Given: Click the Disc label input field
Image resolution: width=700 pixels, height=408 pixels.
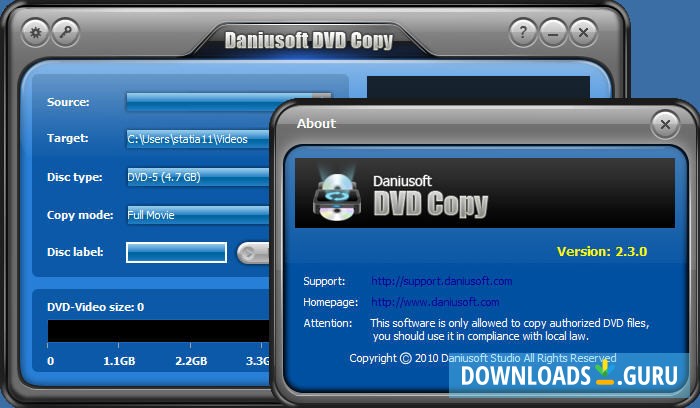Looking at the screenshot, I should [176, 252].
